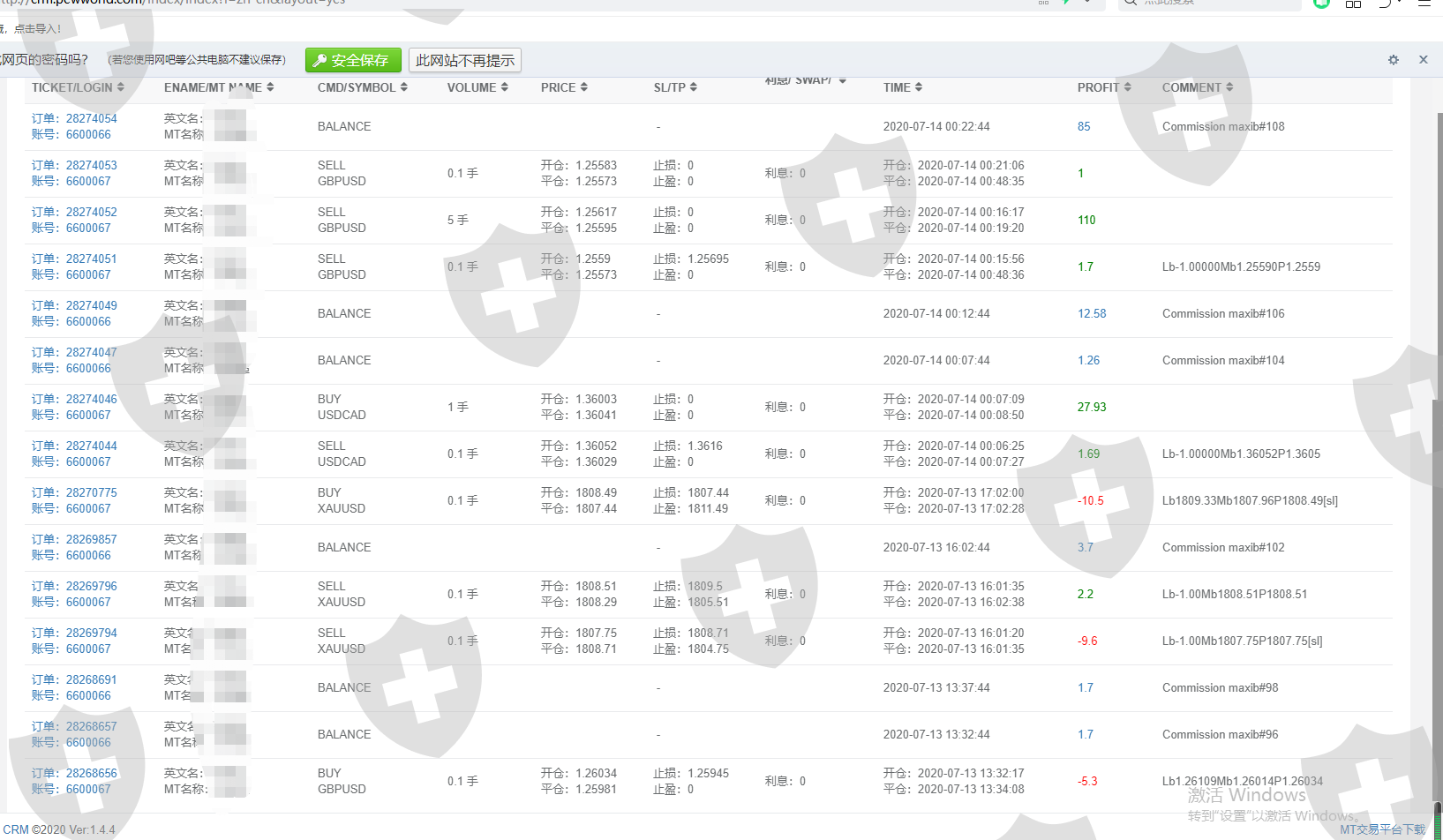Dismiss the save password prompt bar
Viewport: 1443px width, 840px height.
[1423, 60]
